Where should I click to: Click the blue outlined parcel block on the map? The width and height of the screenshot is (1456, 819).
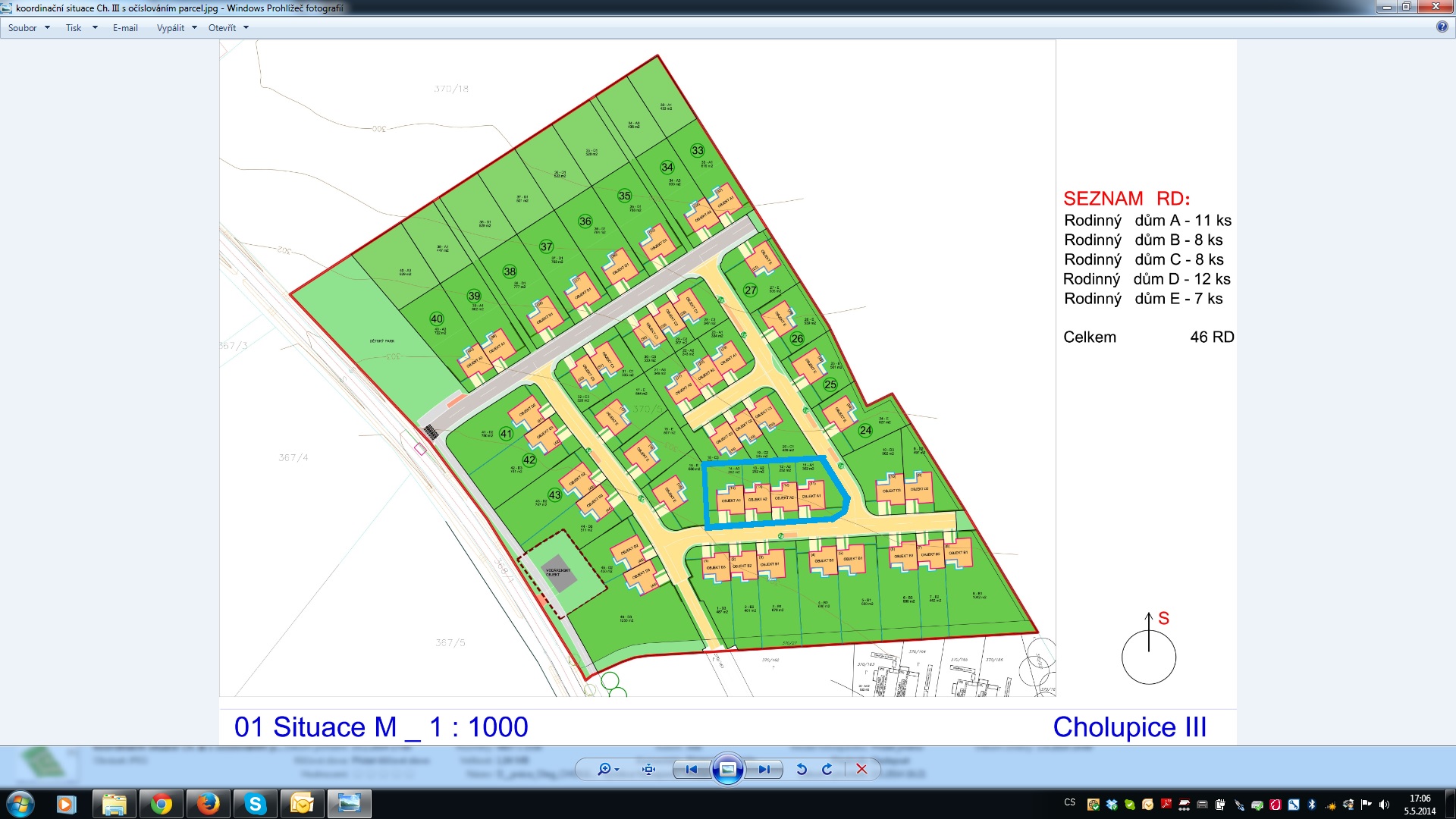tap(773, 491)
